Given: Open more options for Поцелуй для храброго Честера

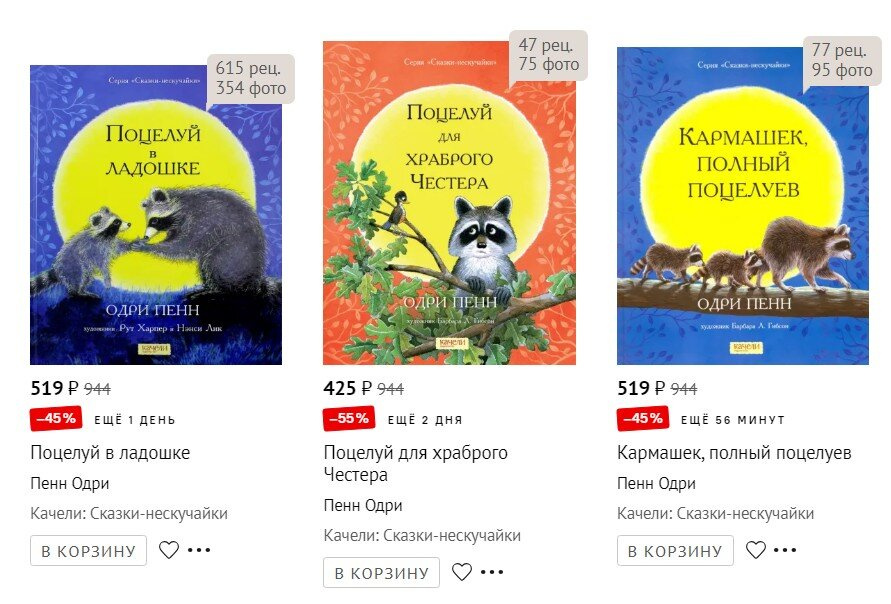Looking at the screenshot, I should (x=492, y=572).
